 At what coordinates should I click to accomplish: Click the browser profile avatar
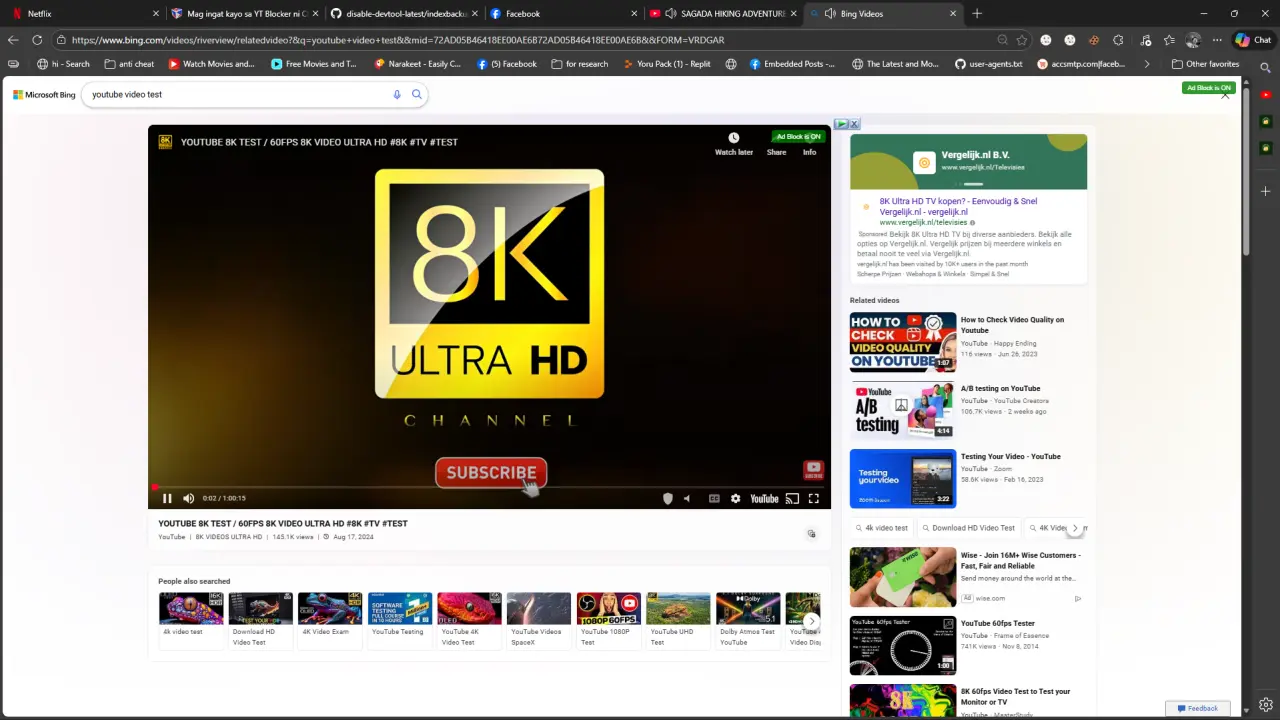point(1193,40)
